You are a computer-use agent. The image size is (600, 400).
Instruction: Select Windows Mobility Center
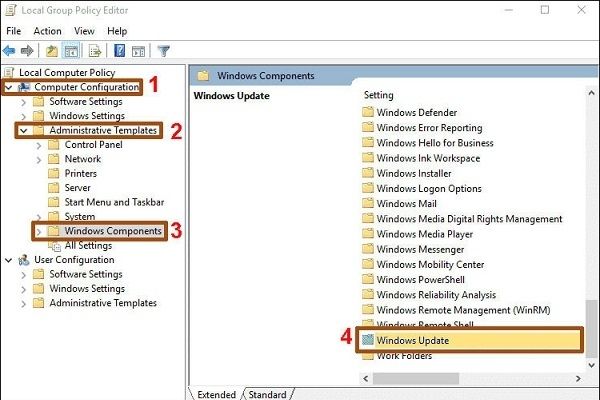430,264
